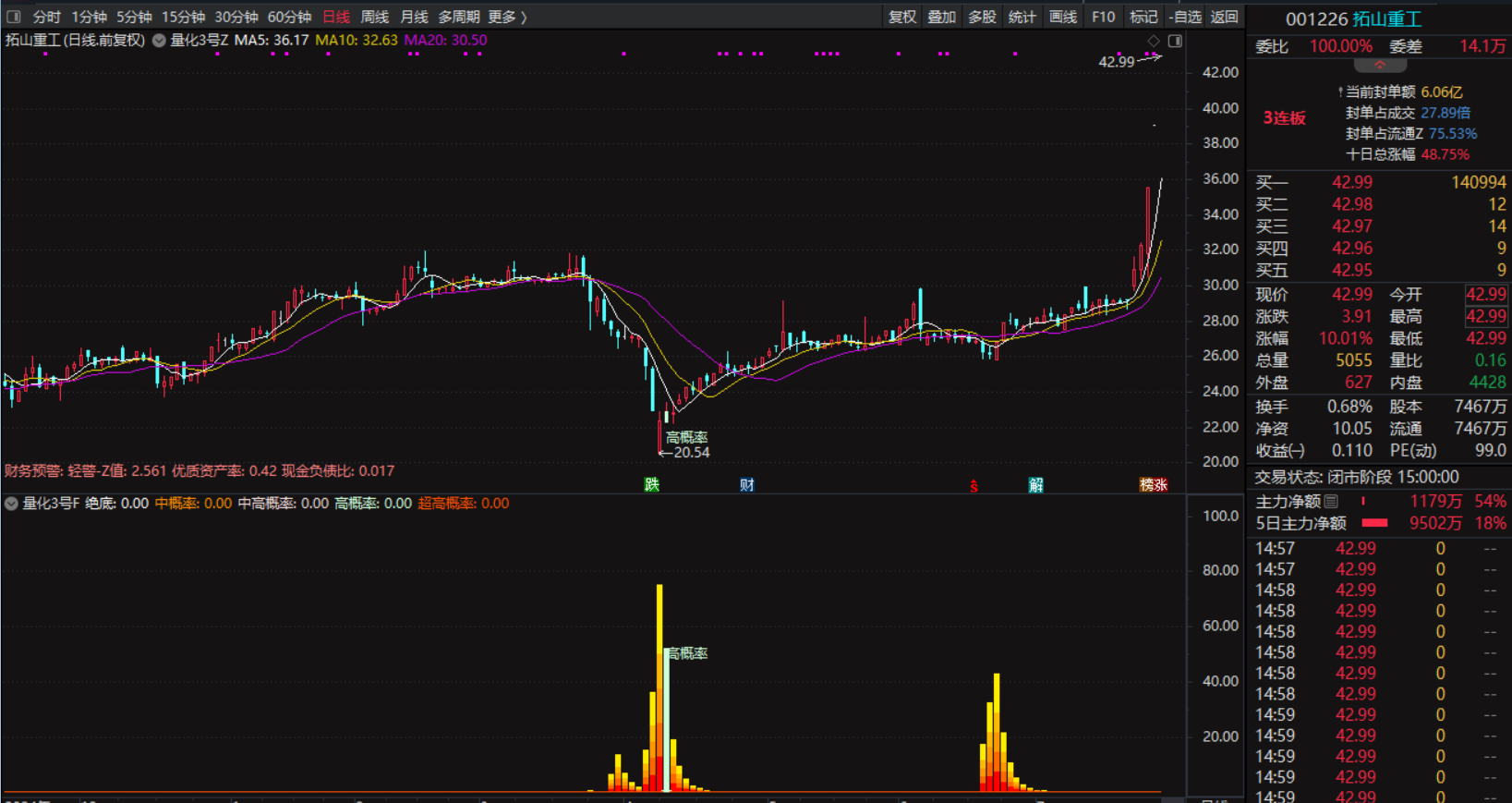Viewport: 1512px width, 803px height.
Task: Click the 榜涨 ranking marker icon
Action: pos(1154,485)
